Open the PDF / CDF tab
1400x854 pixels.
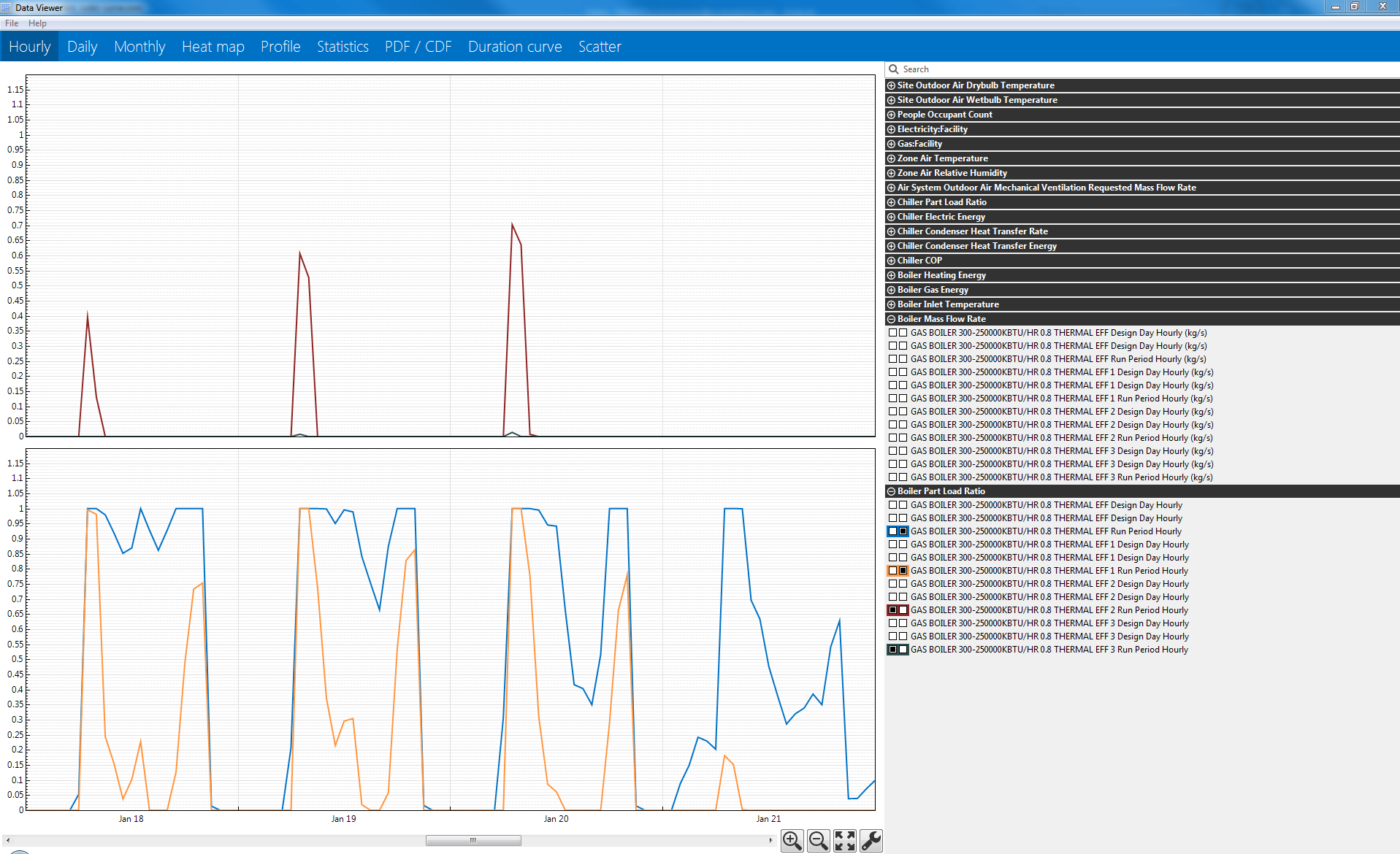tap(418, 47)
